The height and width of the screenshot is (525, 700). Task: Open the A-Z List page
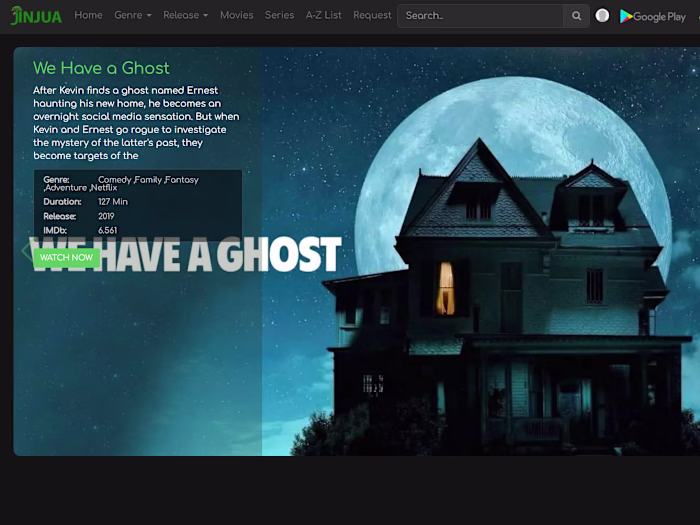pyautogui.click(x=324, y=15)
